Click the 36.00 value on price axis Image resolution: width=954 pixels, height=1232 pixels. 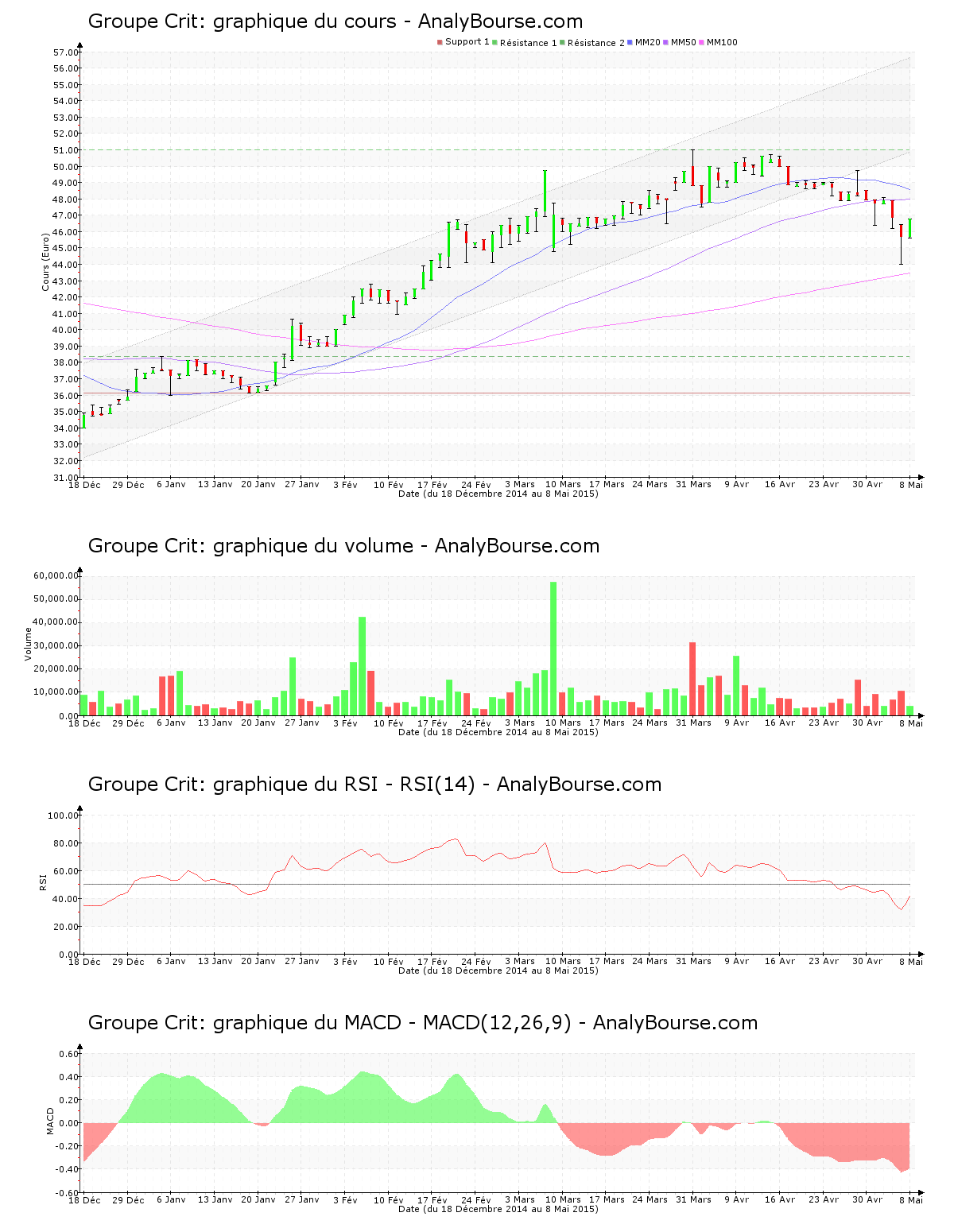[66, 396]
